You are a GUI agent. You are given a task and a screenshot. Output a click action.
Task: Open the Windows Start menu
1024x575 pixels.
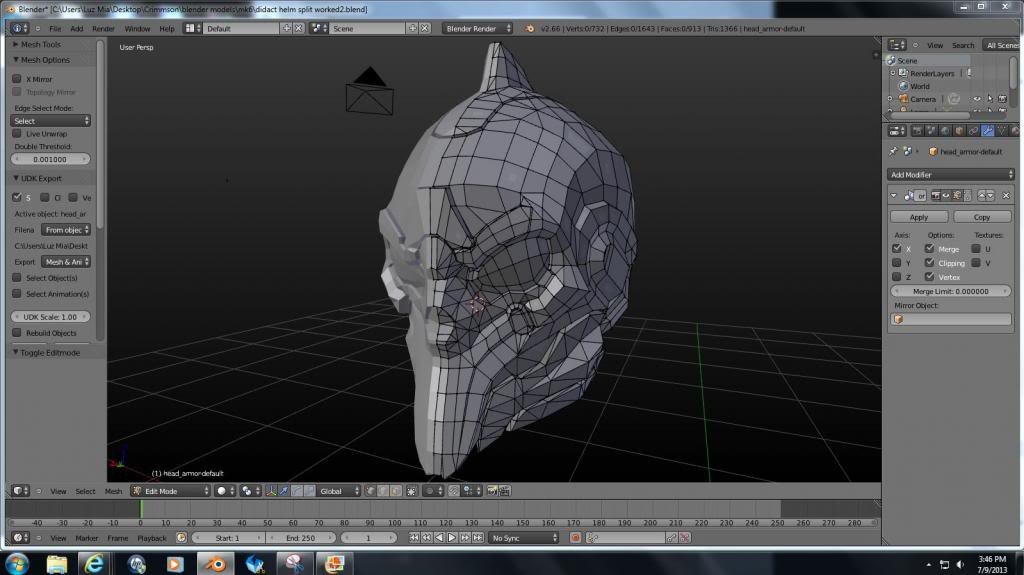17,563
